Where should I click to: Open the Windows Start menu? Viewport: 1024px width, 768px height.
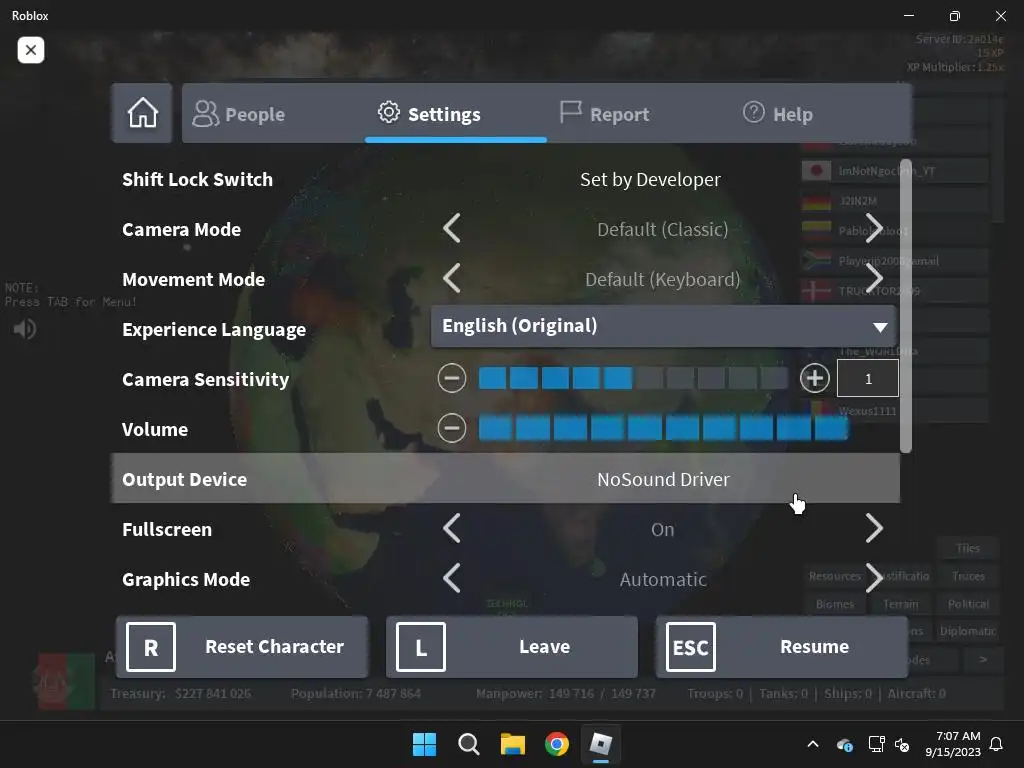(424, 744)
